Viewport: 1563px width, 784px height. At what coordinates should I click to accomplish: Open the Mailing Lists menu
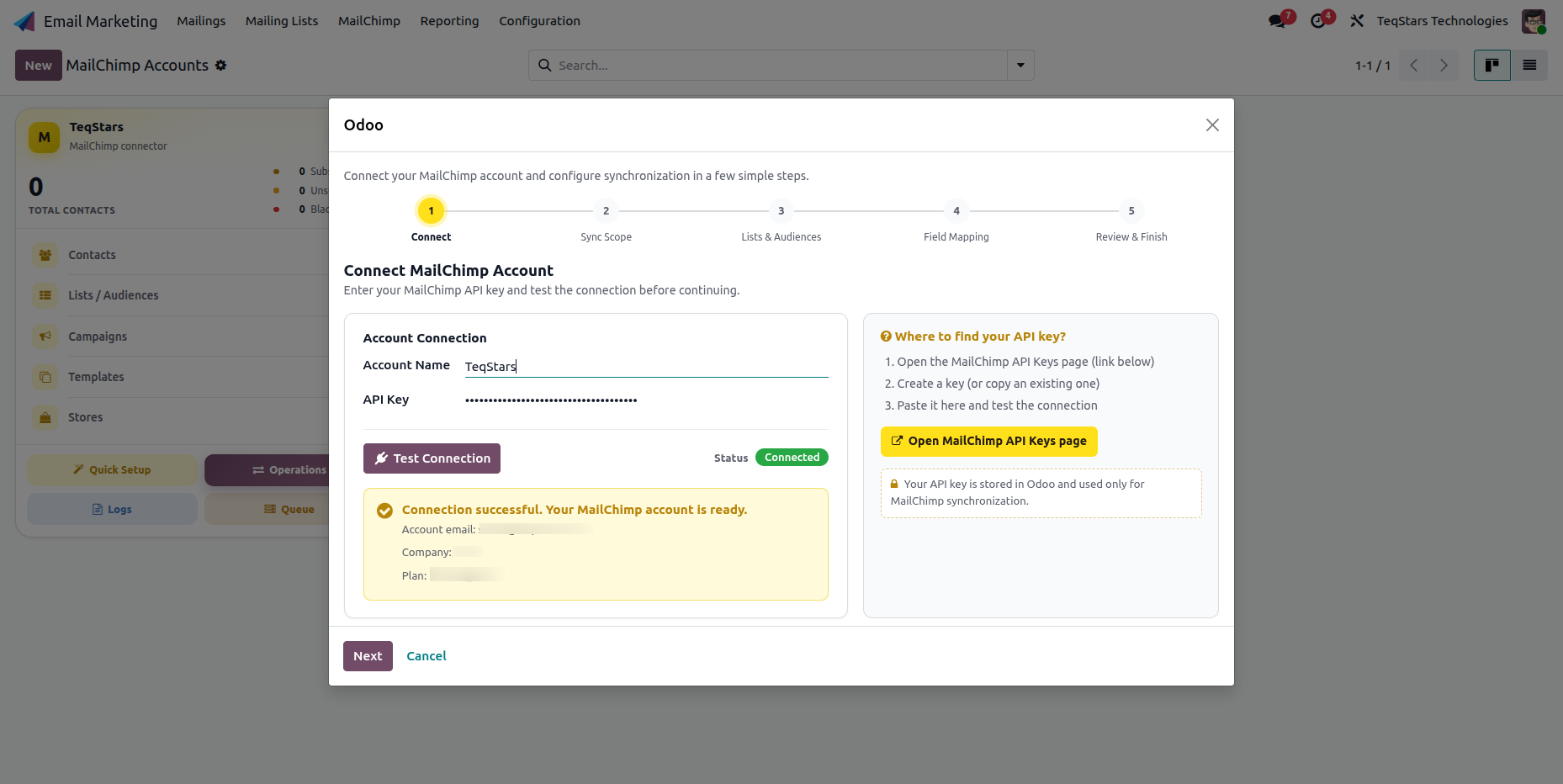point(282,21)
